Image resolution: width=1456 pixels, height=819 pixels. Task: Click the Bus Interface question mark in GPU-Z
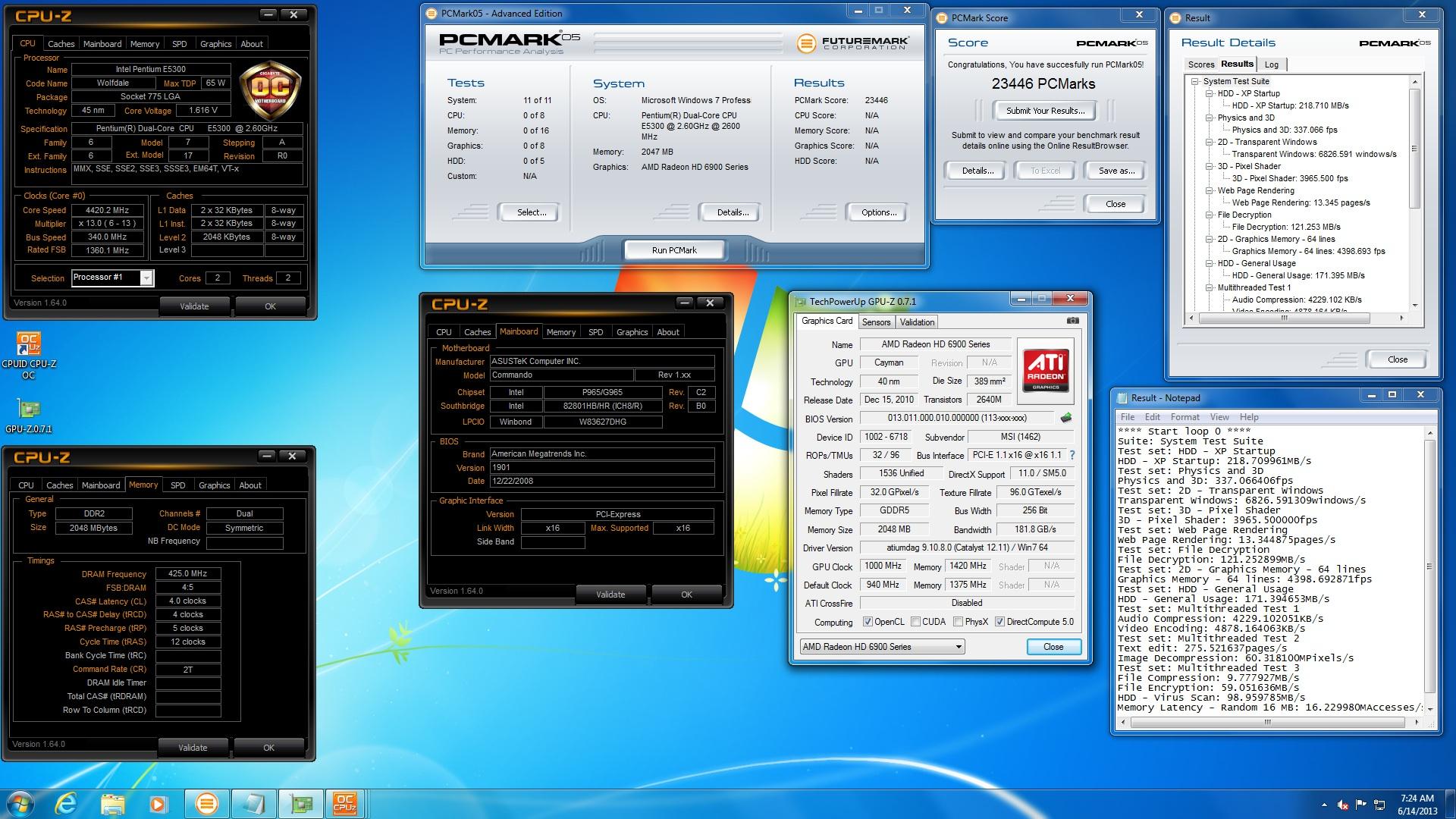pos(1072,455)
